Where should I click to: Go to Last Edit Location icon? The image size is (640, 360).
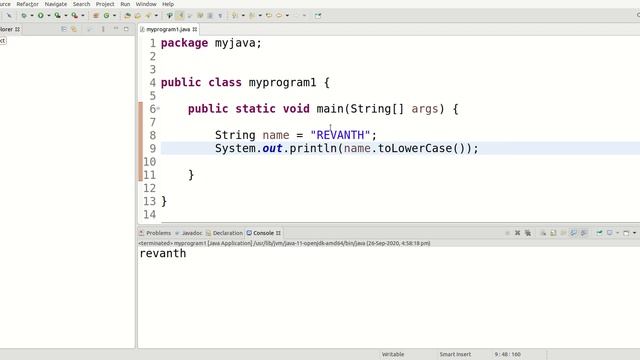[x=269, y=16]
